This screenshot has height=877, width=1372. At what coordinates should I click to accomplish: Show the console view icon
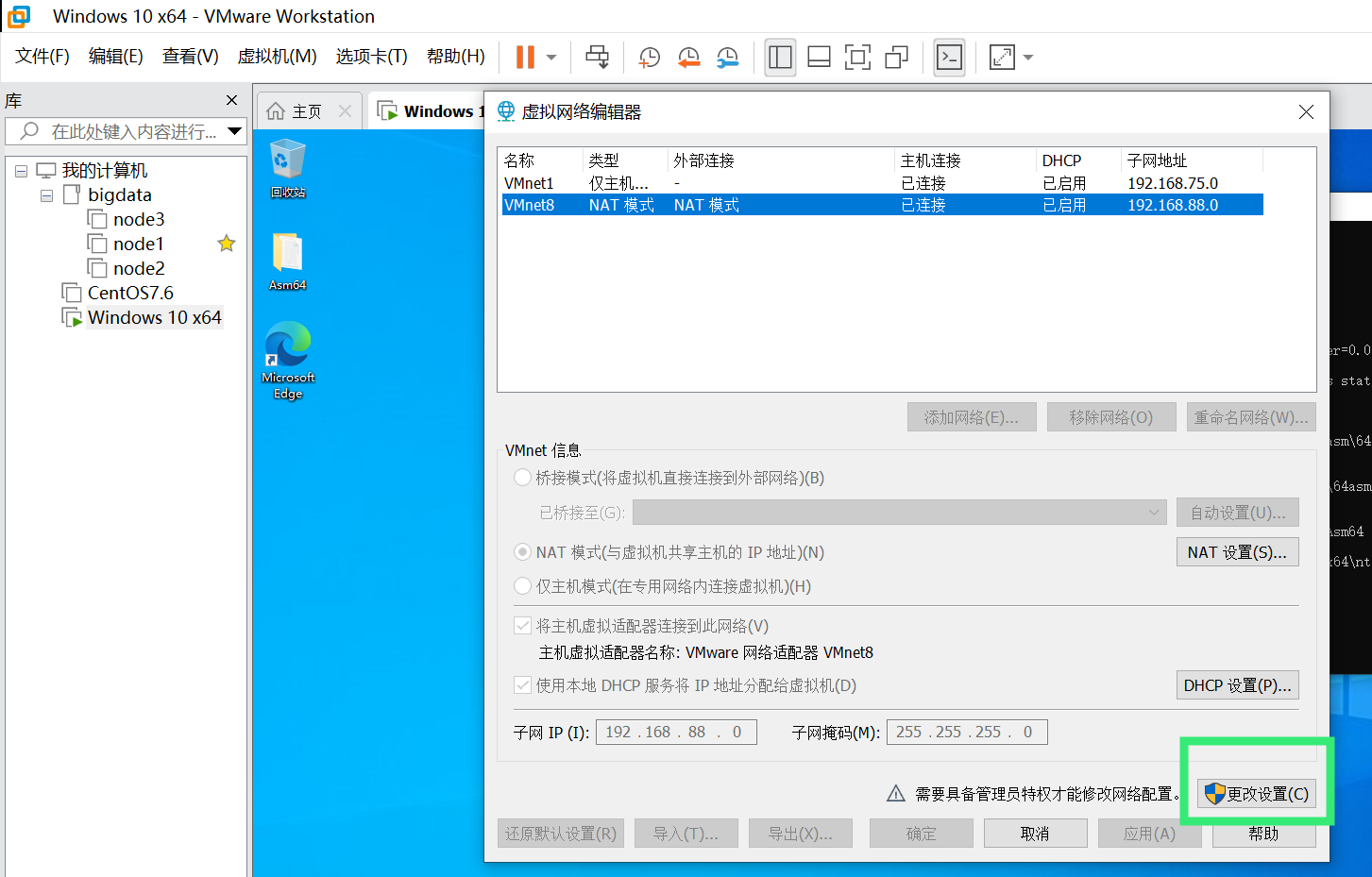pyautogui.click(x=949, y=58)
